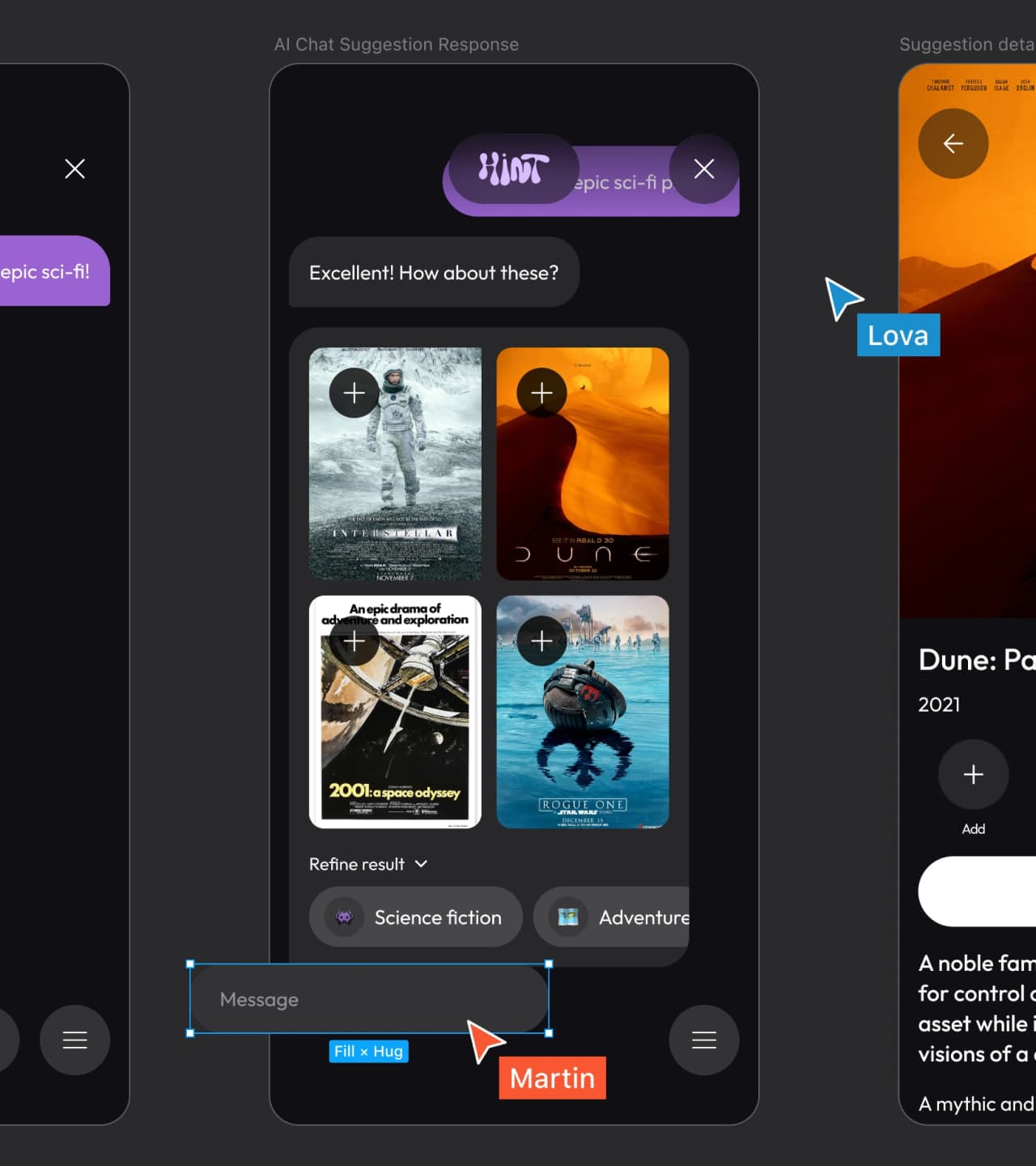This screenshot has width=1036, height=1166.
Task: Open hamburger menu in the left frame
Action: coord(74,1040)
